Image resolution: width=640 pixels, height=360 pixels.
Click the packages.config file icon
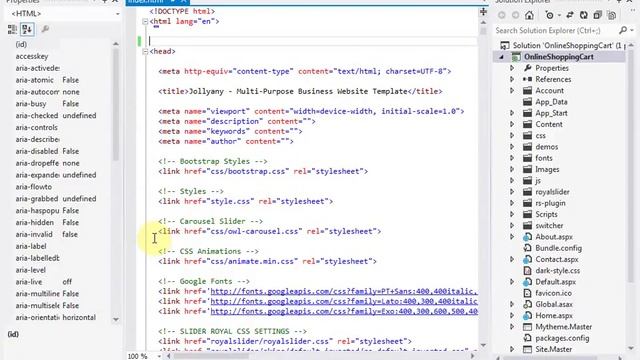pyautogui.click(x=527, y=338)
